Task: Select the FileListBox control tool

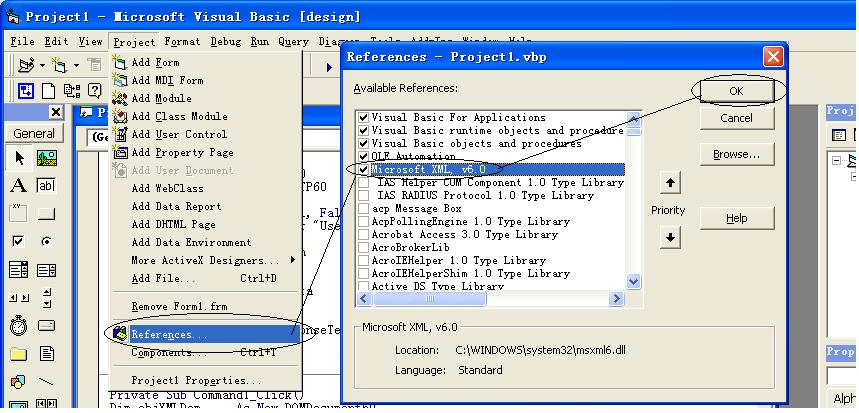Action: 47,354
